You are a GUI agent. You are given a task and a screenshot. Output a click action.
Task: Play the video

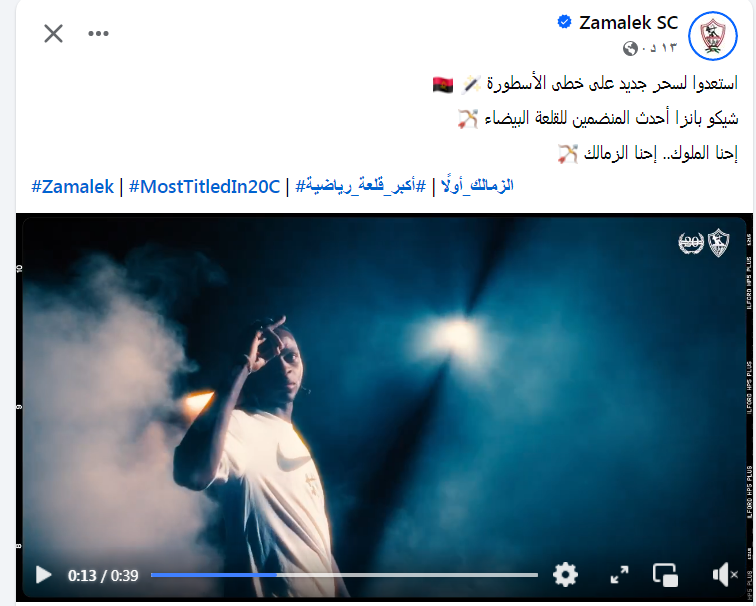tap(43, 575)
